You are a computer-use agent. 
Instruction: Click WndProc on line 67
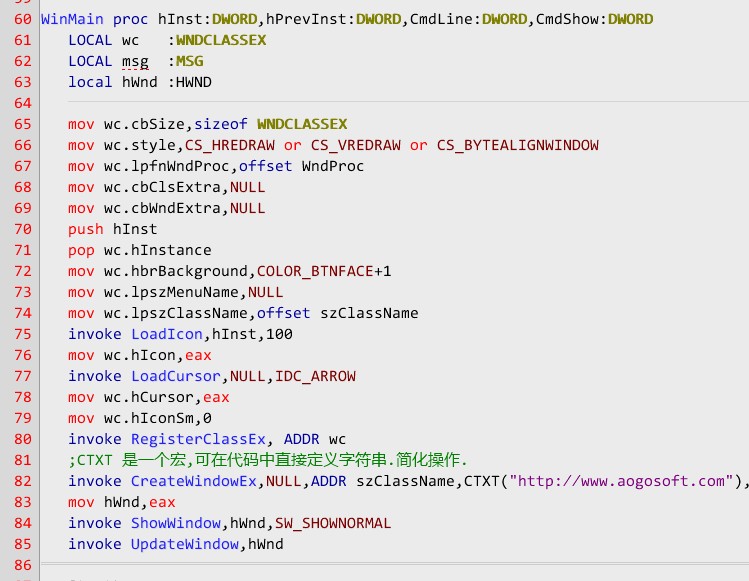click(x=333, y=166)
